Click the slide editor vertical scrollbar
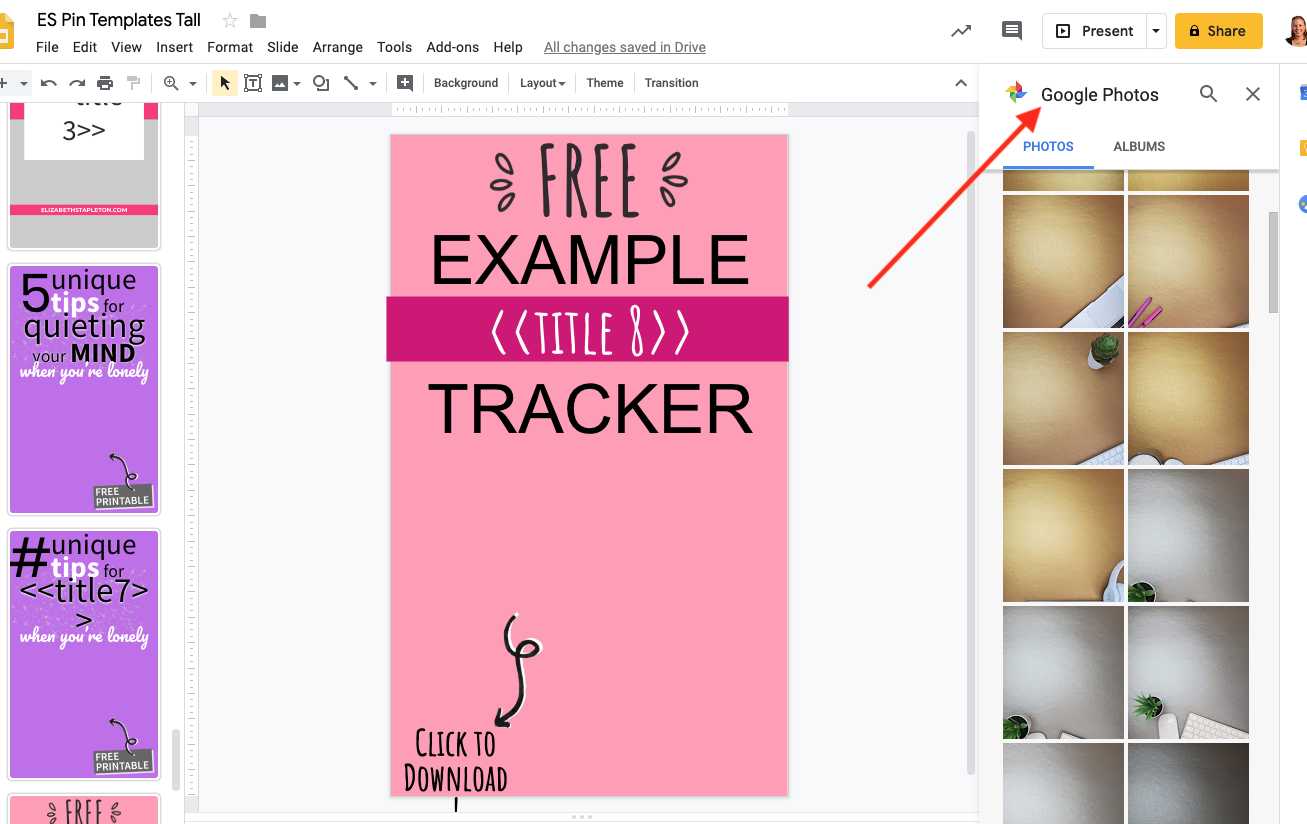 pyautogui.click(x=971, y=452)
